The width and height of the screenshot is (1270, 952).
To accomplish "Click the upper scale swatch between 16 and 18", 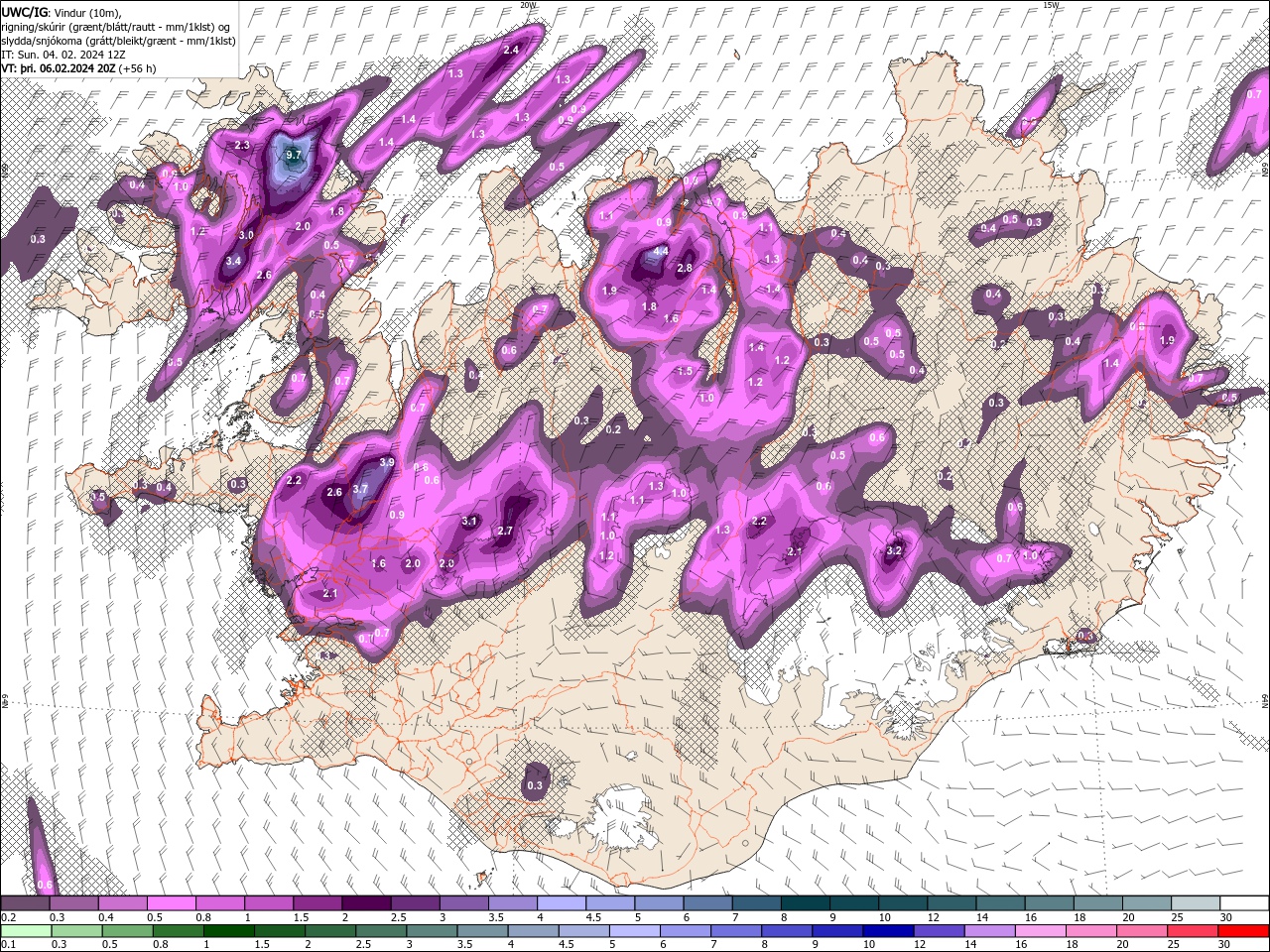I will (1050, 903).
